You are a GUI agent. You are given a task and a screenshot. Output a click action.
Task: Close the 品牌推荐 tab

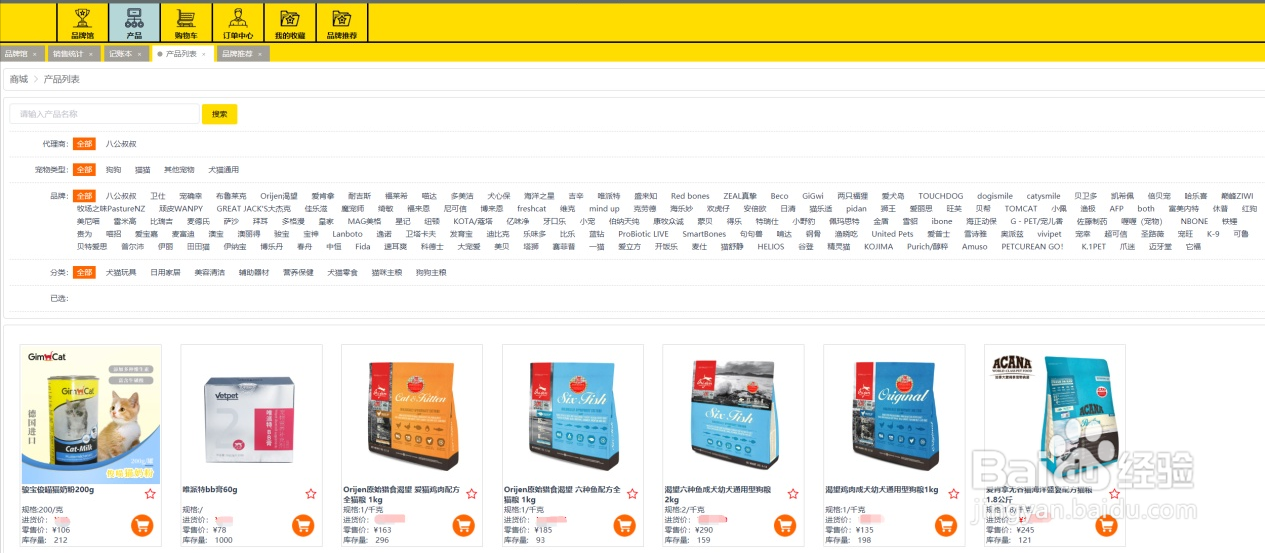click(x=260, y=54)
